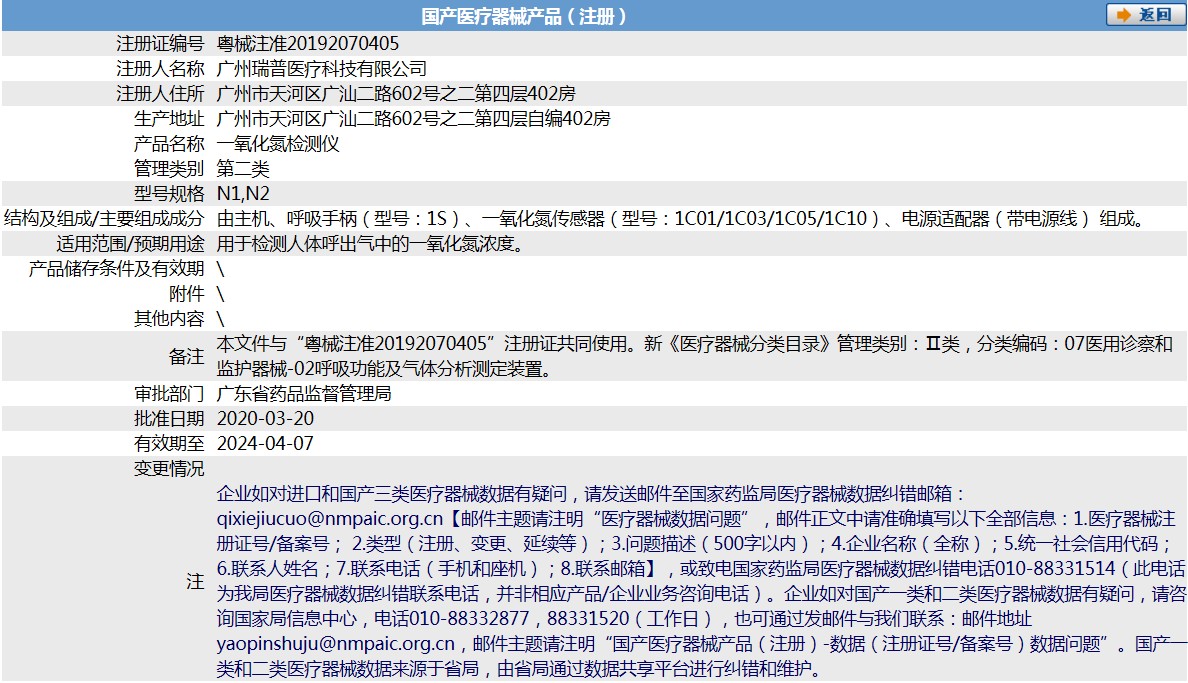Click note line starting 6.联系人姓名

701,569
